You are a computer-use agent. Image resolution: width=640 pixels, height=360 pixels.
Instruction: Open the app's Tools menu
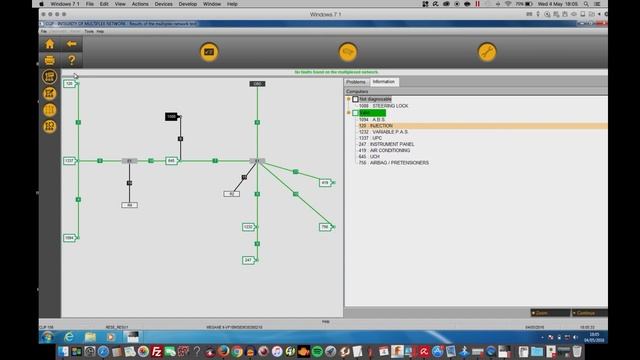click(89, 31)
